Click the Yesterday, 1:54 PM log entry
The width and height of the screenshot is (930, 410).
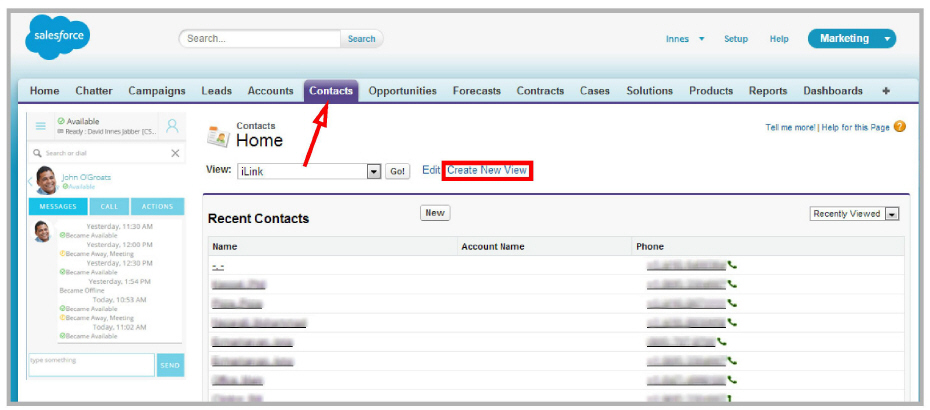pyautogui.click(x=119, y=281)
